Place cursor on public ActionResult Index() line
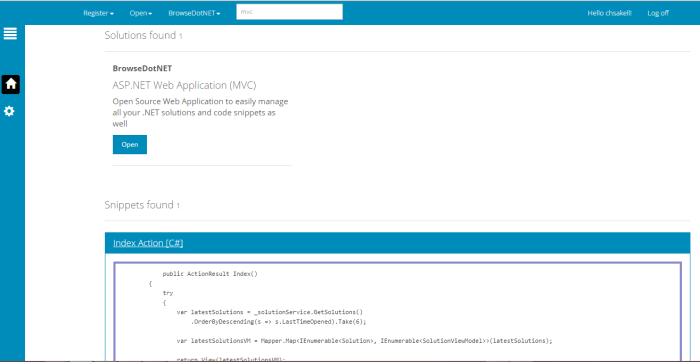 point(210,274)
